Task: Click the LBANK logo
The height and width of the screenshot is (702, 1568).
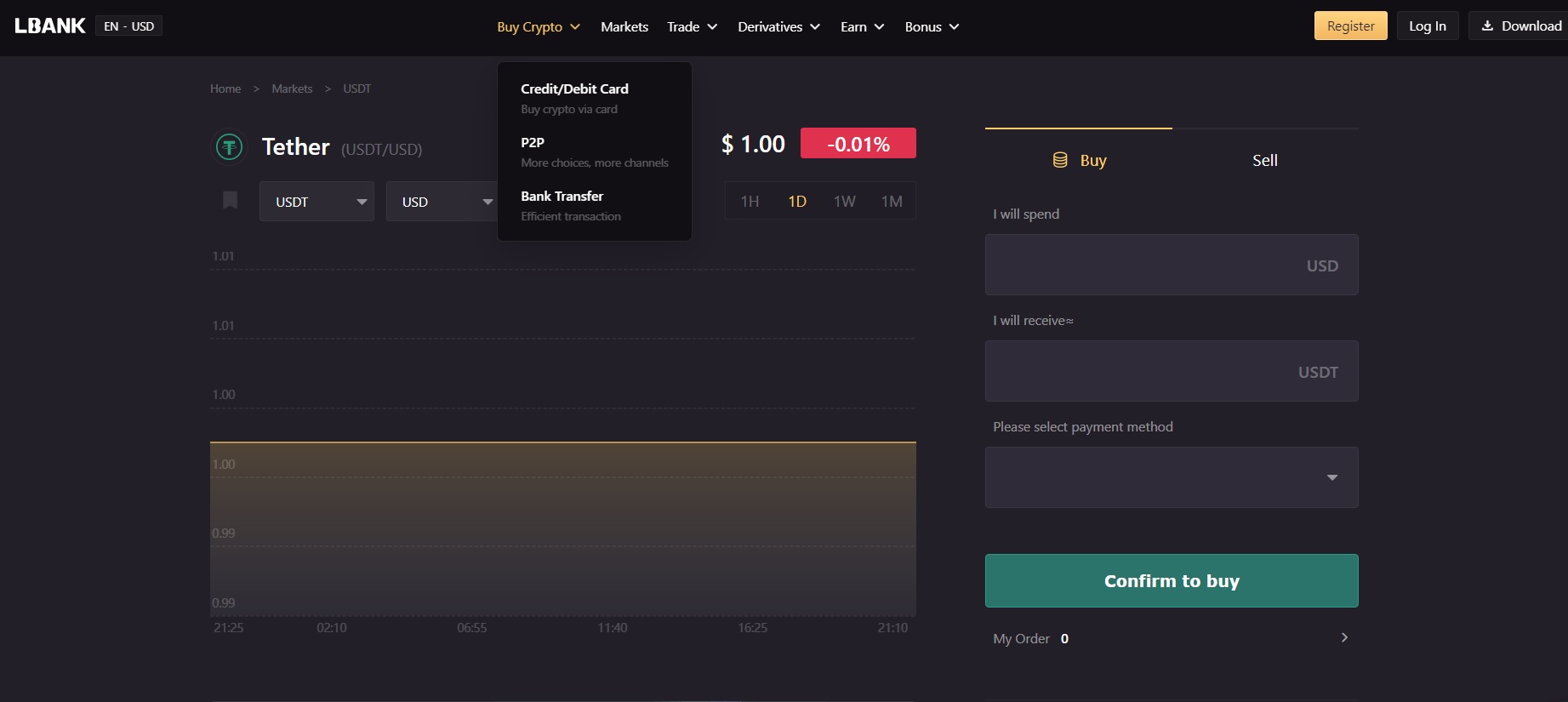Action: point(50,26)
